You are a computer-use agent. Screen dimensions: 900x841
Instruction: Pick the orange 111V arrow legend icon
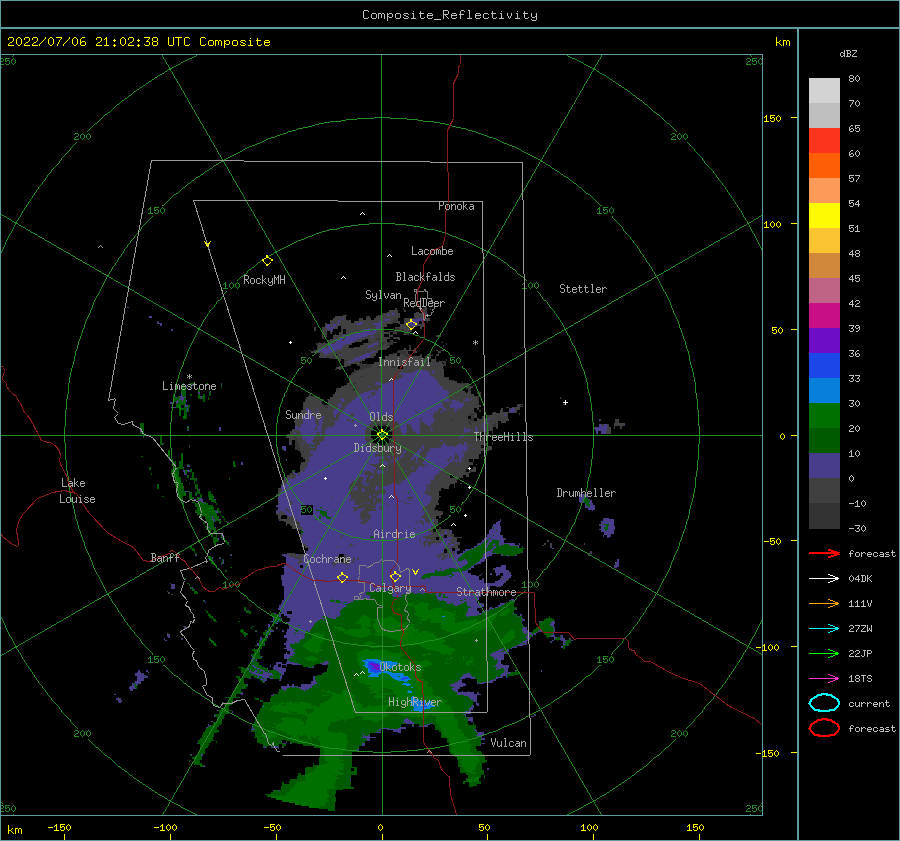(x=824, y=603)
